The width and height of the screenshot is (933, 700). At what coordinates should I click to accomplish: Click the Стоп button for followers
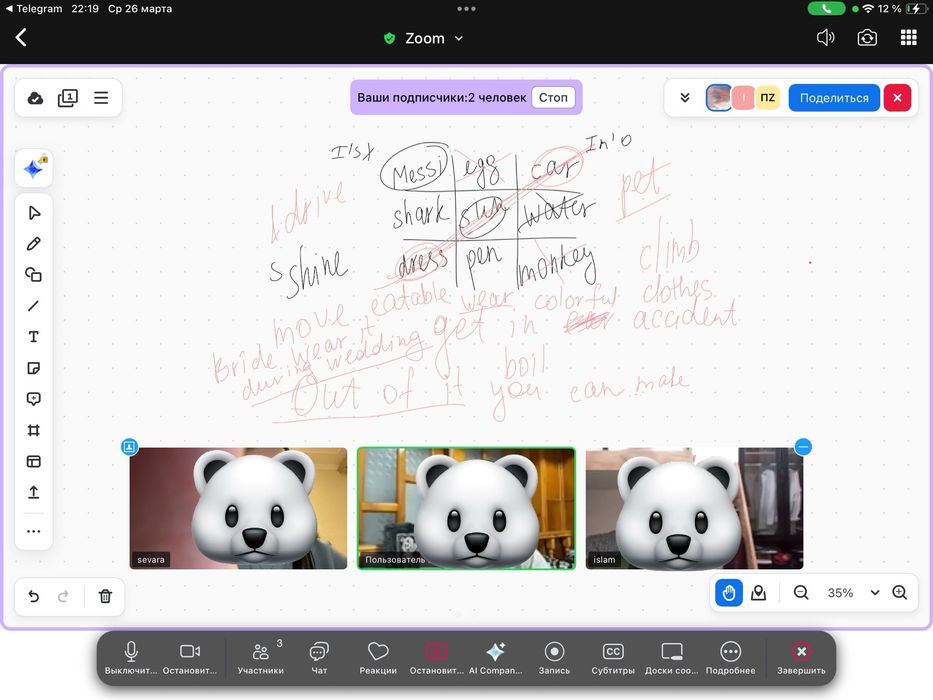553,98
